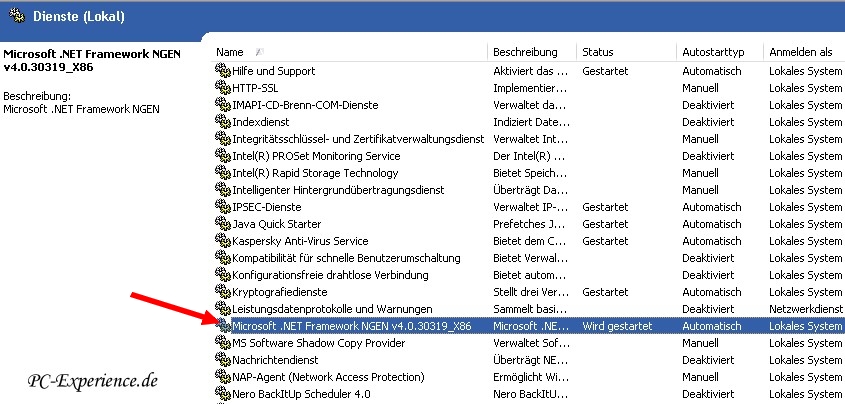Click gear icon beside Hilfe und Support
Screen dimensions: 845x404
pos(222,71)
